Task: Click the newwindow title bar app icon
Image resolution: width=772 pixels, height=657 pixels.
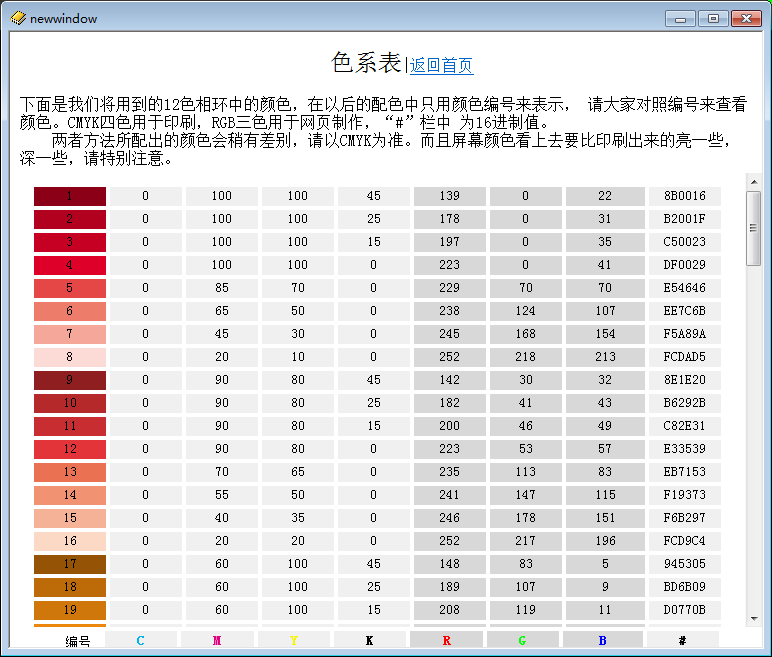Action: tap(18, 18)
